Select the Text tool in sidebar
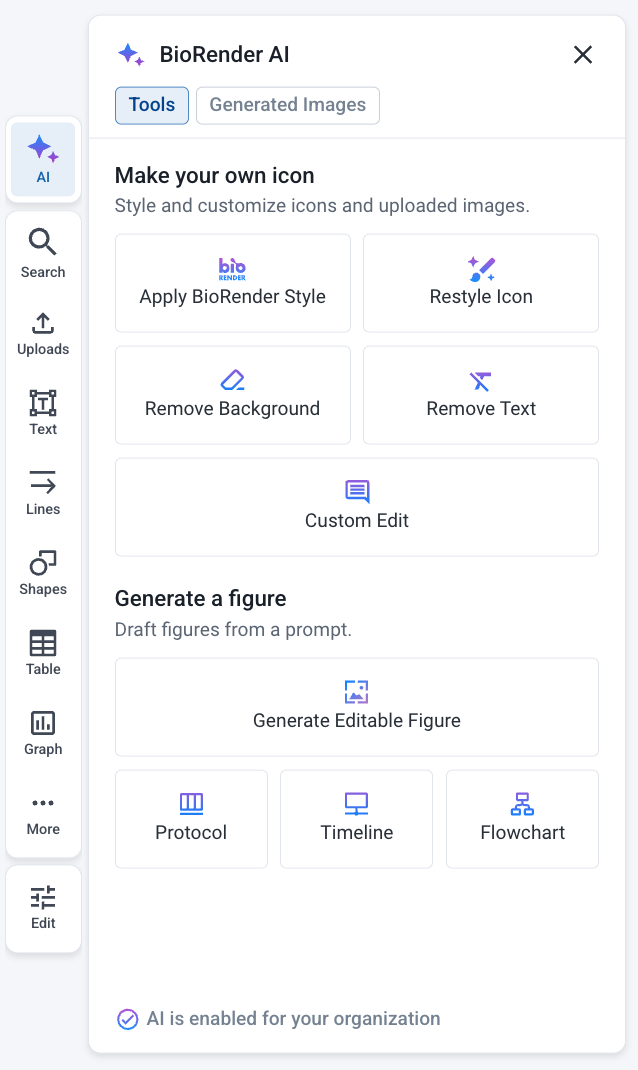Image resolution: width=638 pixels, height=1070 pixels. (43, 413)
